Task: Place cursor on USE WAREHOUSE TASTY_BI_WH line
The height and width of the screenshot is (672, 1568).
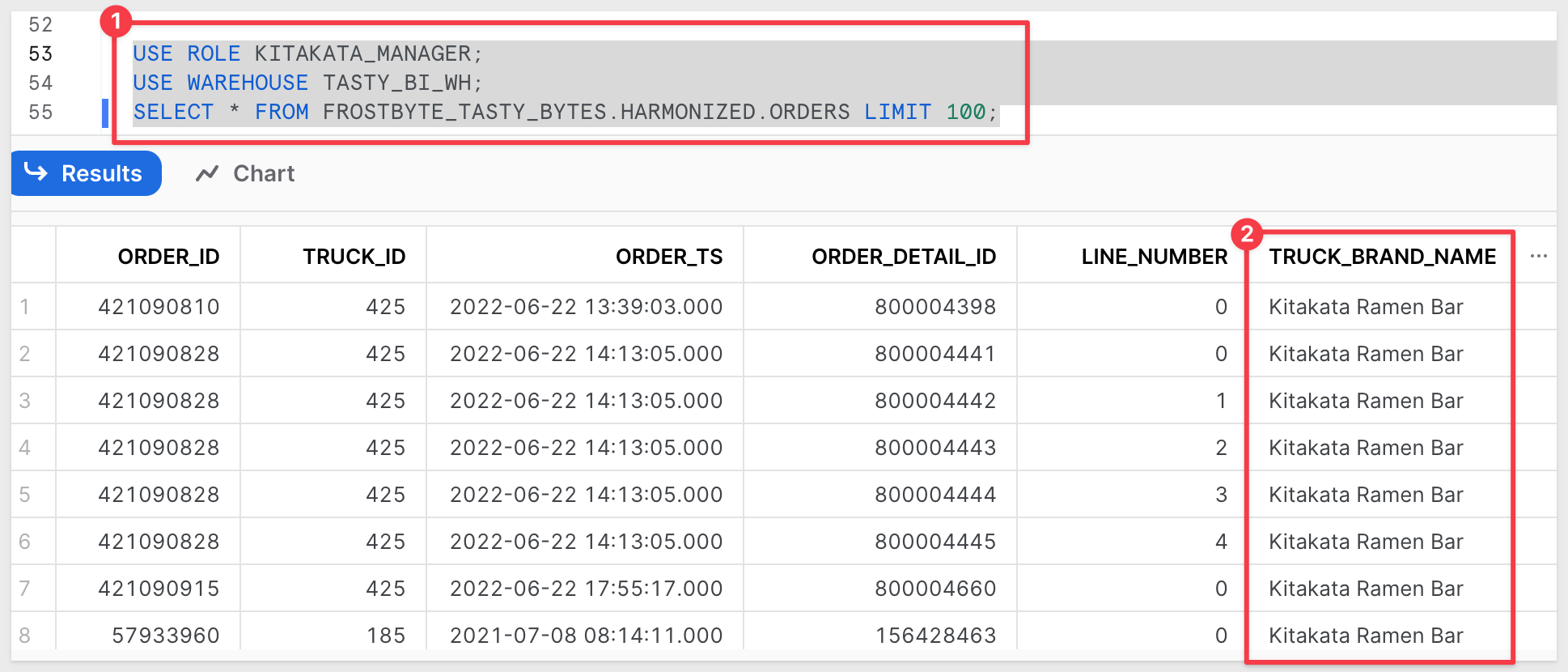Action: pyautogui.click(x=307, y=83)
